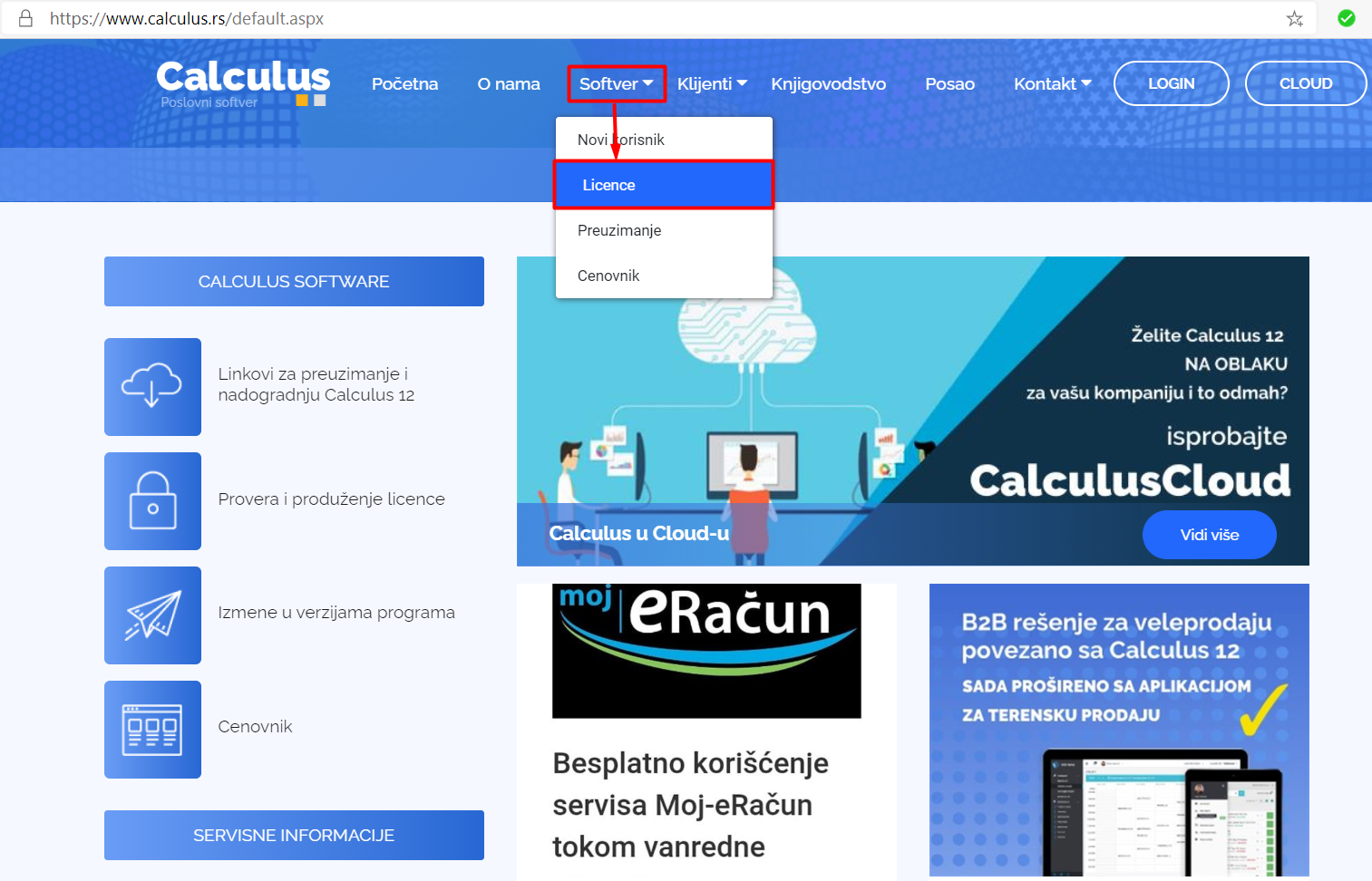
Task: Open the Softver dropdown menu
Action: click(x=617, y=83)
